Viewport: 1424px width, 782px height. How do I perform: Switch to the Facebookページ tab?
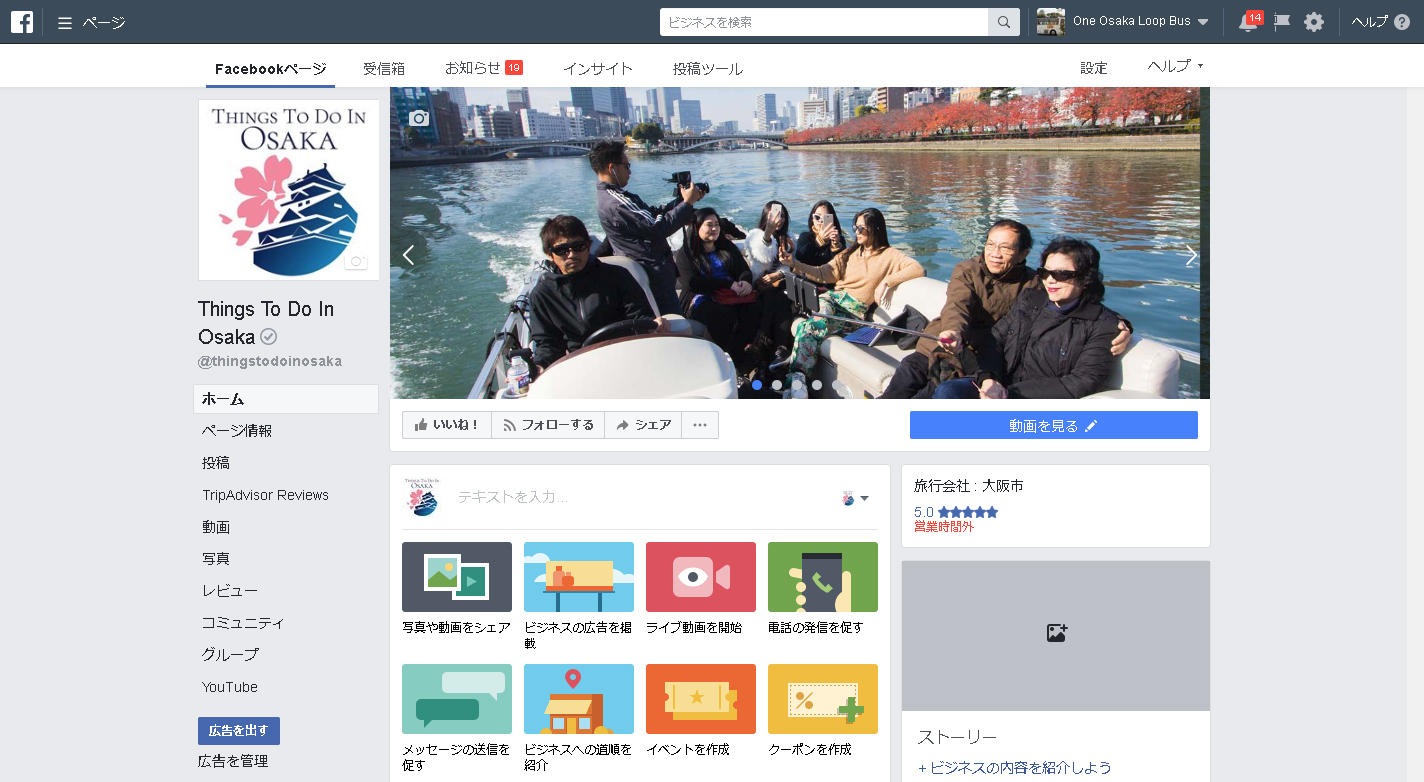click(x=270, y=69)
